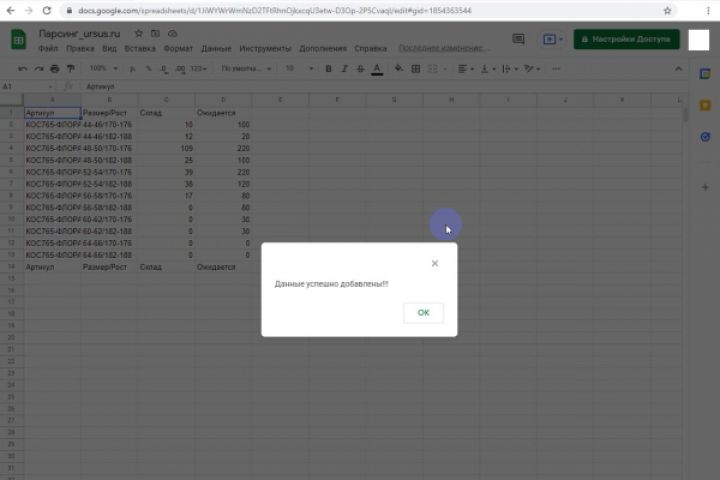Collapse the header with the up chevron

(x=678, y=69)
